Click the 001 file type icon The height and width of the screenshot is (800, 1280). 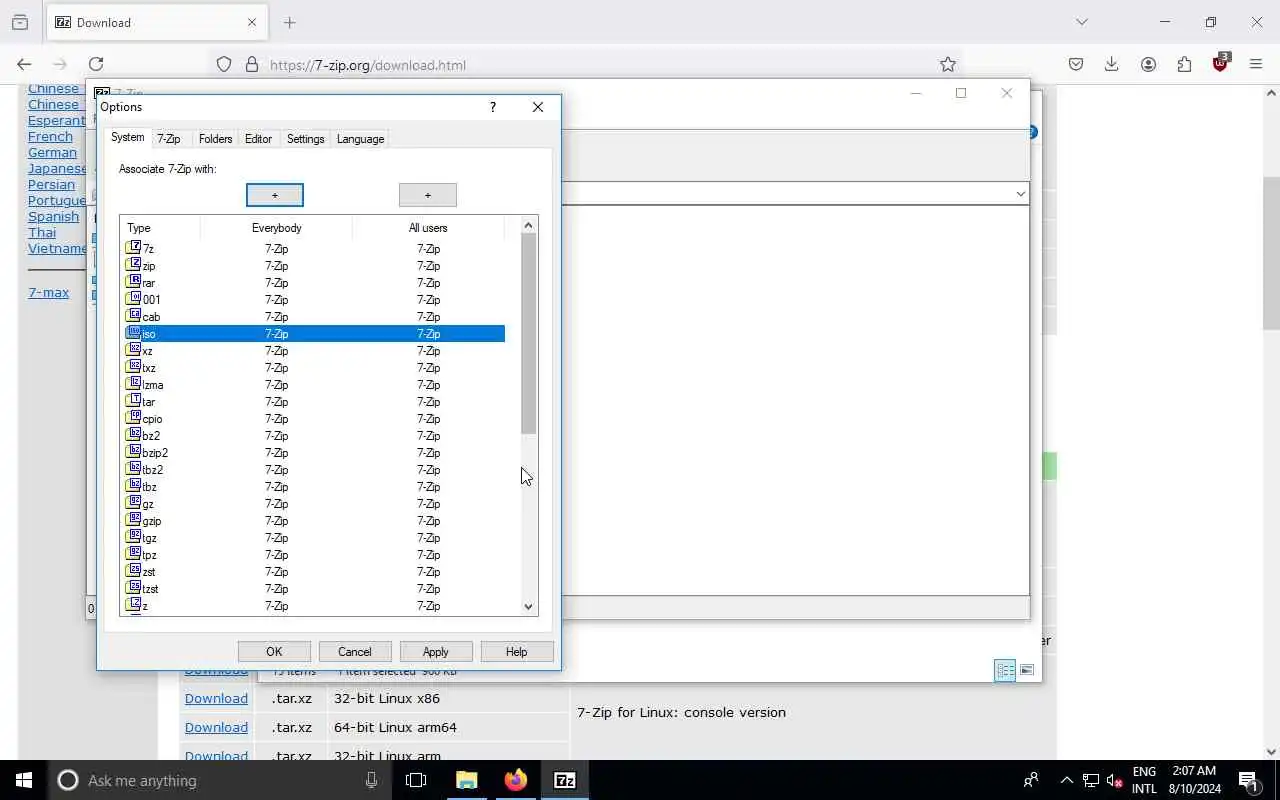point(134,299)
